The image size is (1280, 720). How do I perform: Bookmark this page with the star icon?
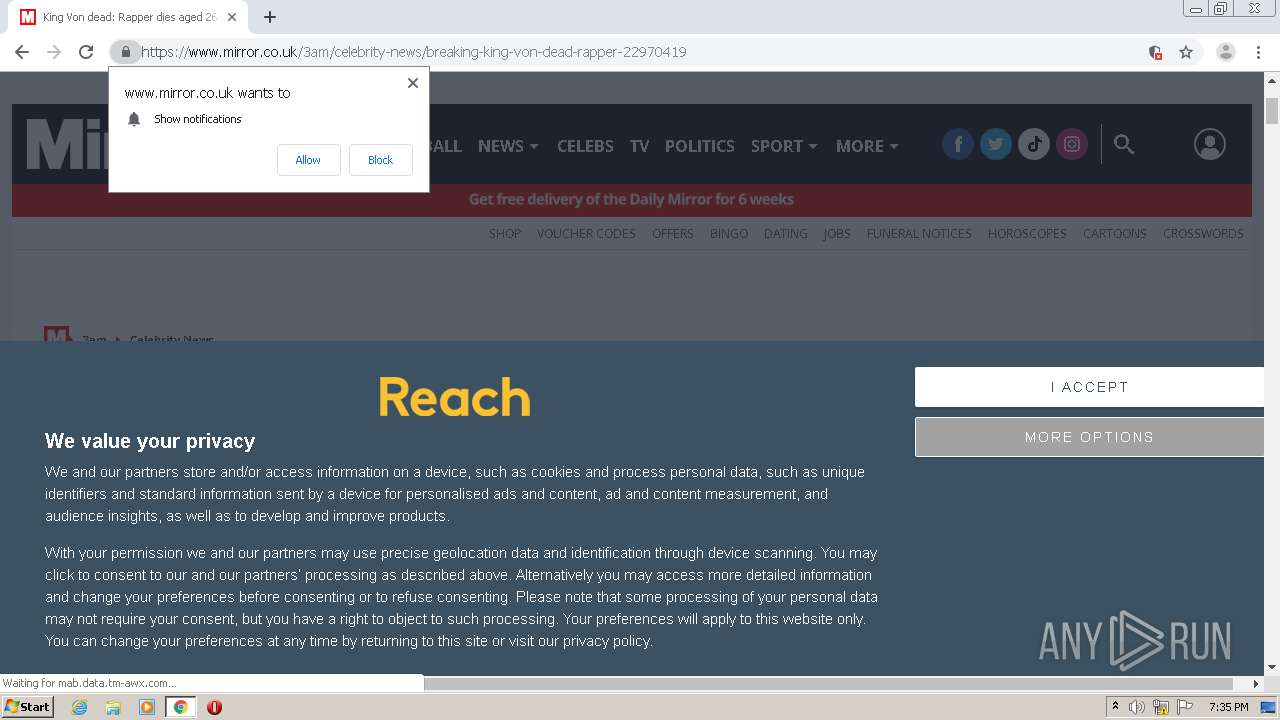(x=1186, y=52)
